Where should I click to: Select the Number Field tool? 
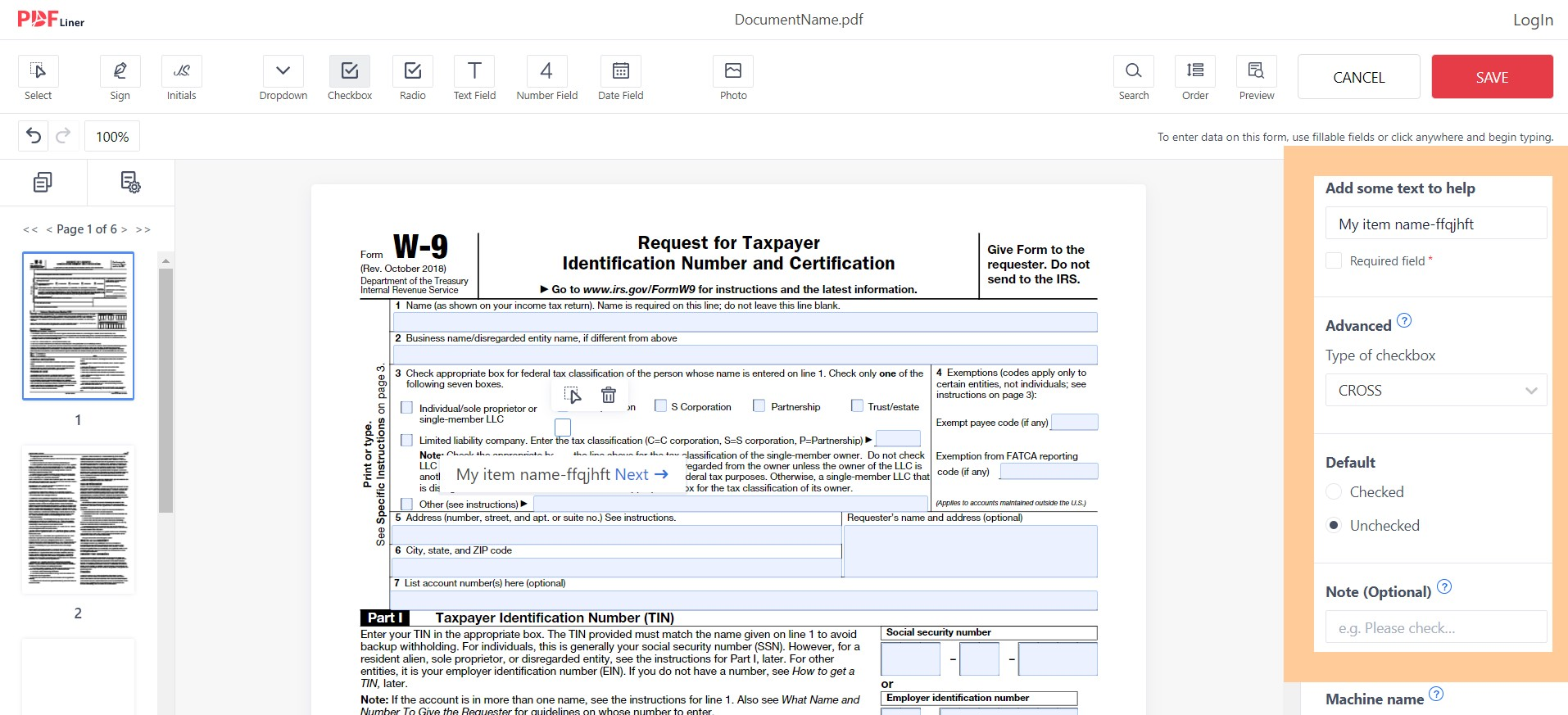click(546, 78)
